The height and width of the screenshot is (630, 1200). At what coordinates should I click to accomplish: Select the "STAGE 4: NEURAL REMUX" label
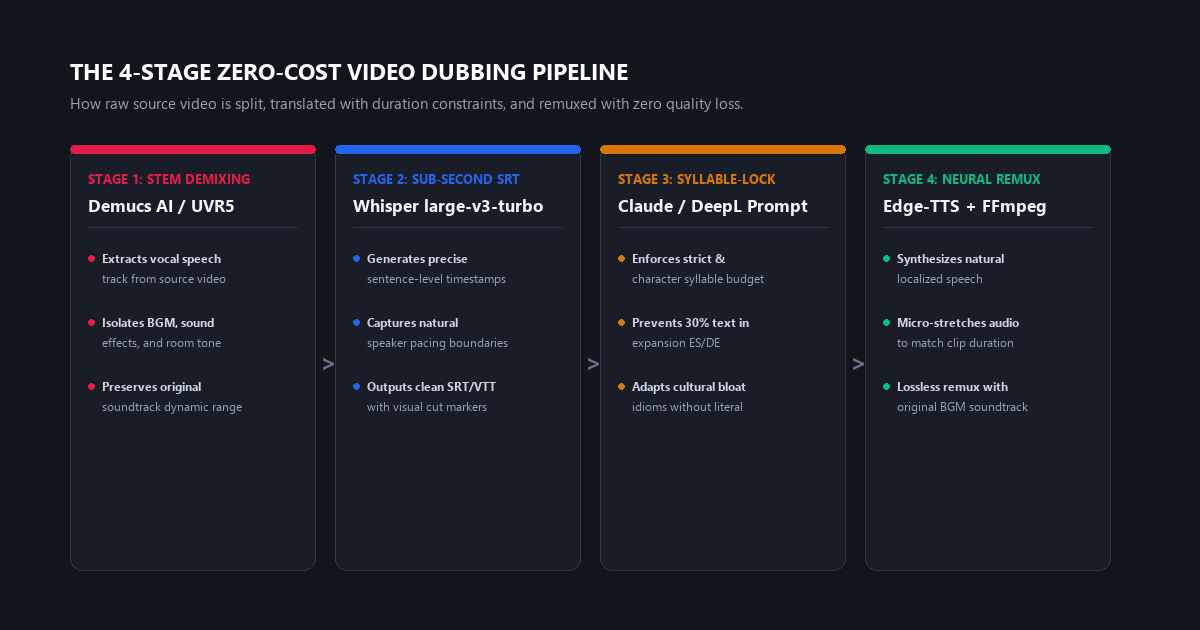(962, 180)
